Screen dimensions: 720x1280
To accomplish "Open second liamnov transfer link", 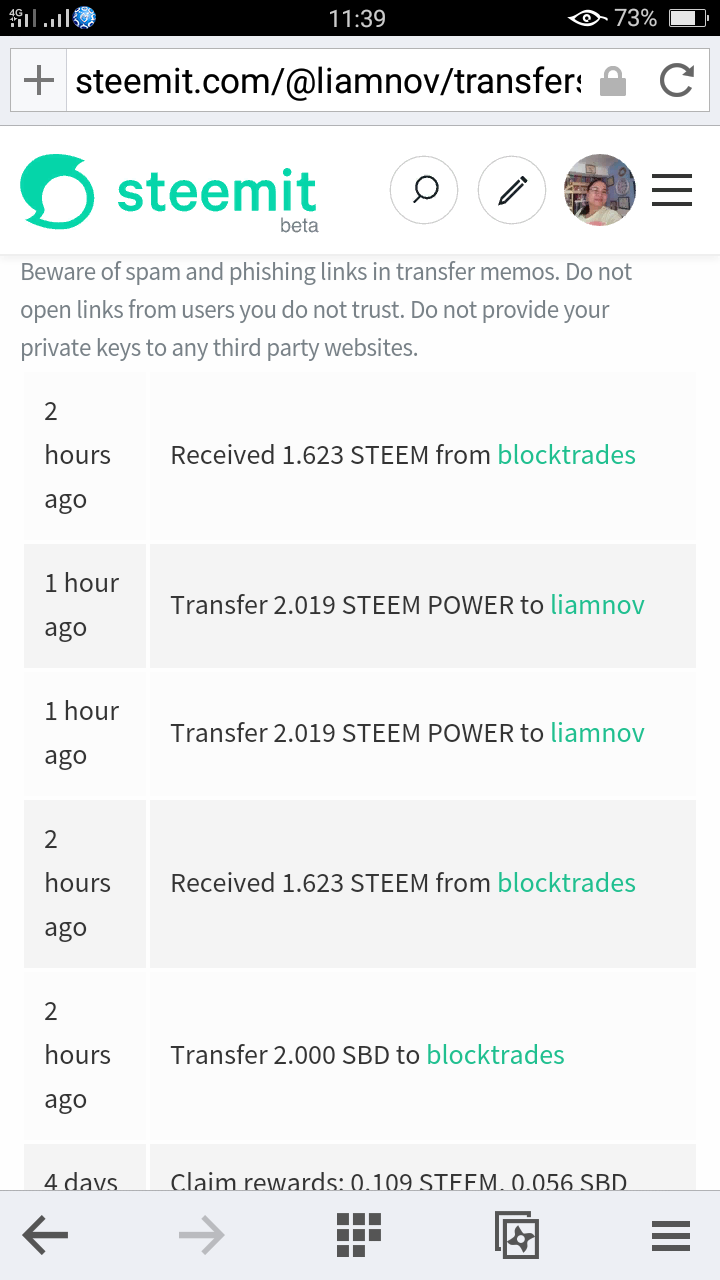I will click(x=597, y=733).
